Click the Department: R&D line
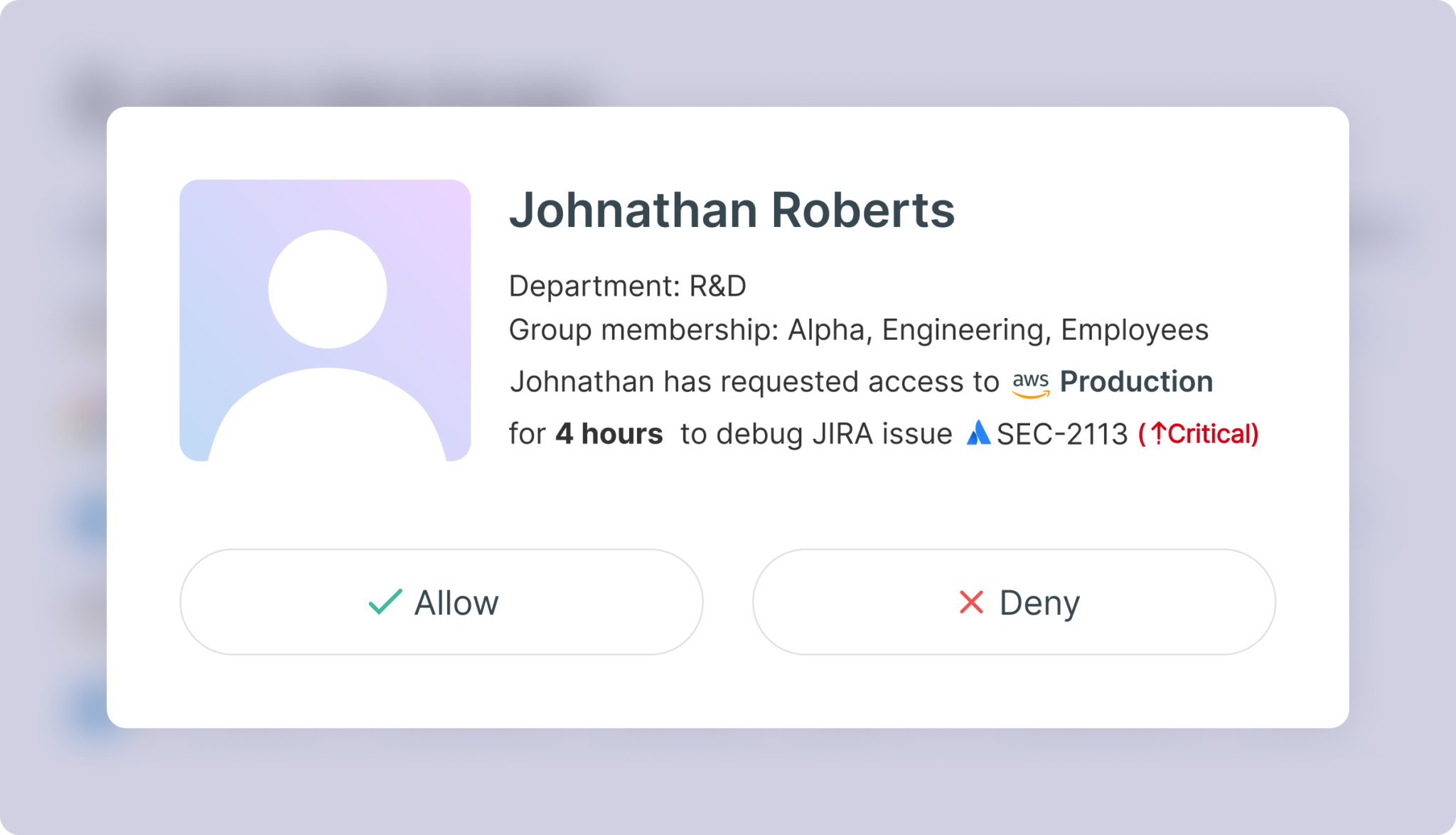This screenshot has width=1456, height=835. tap(627, 286)
